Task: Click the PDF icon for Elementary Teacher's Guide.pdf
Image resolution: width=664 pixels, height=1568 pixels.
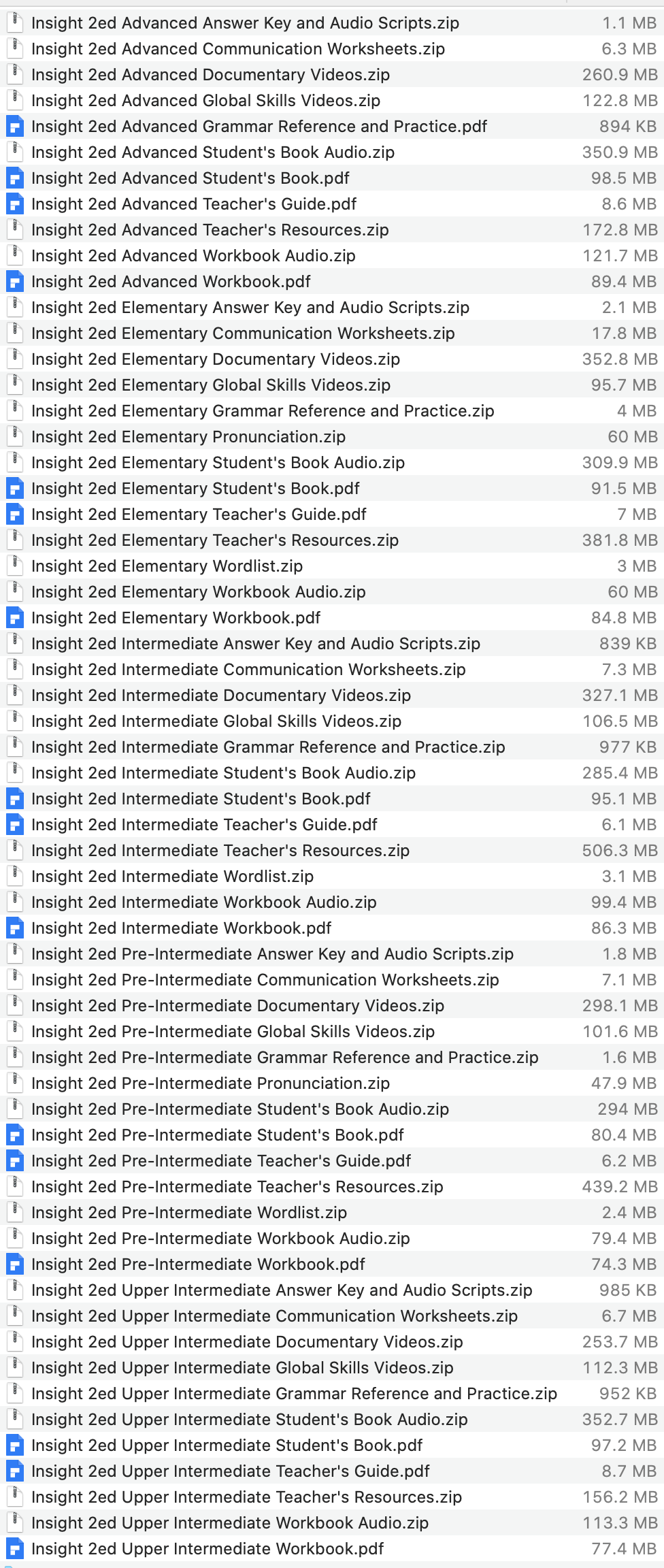Action: coord(14,514)
